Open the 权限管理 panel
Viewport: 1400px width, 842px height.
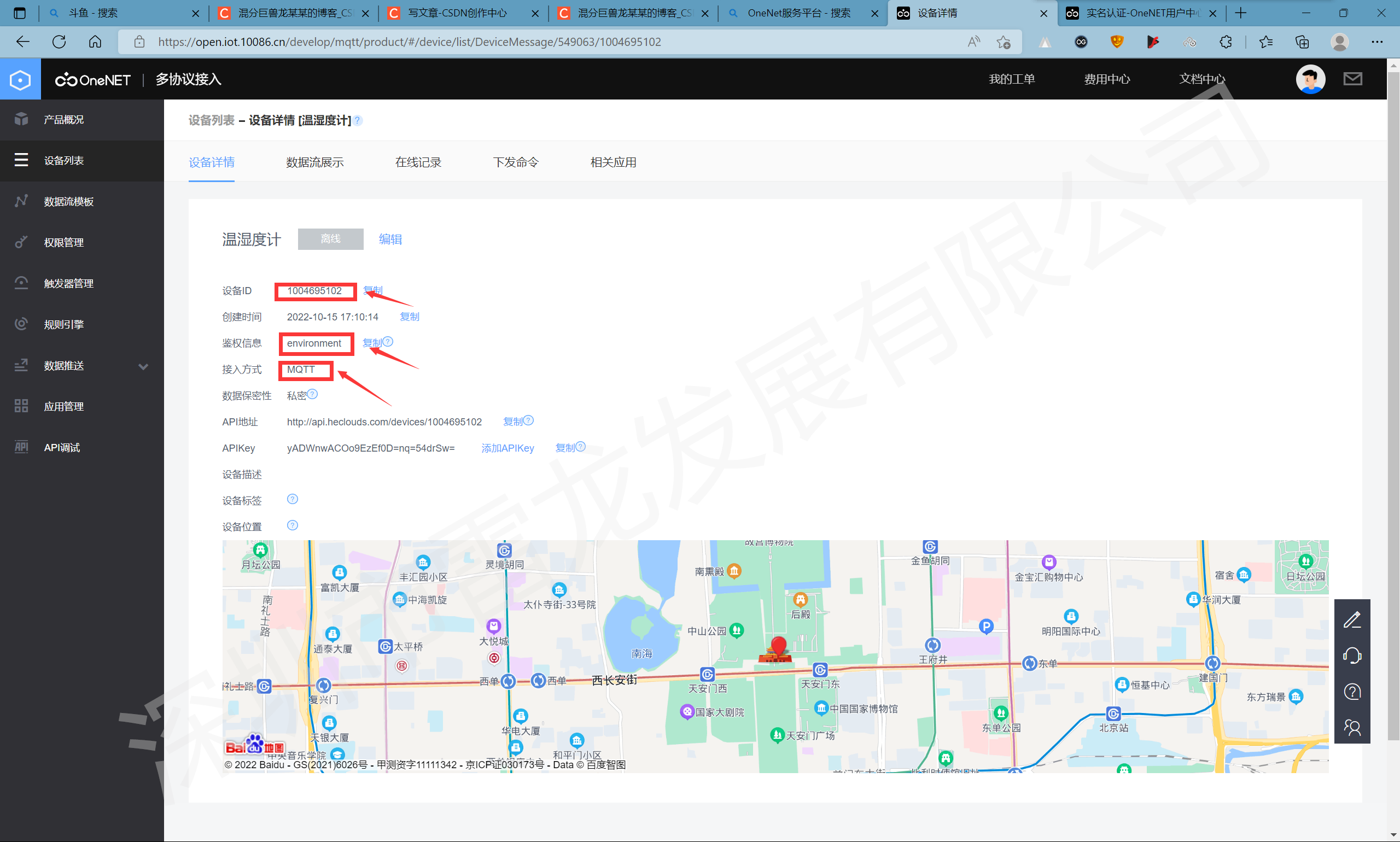[63, 242]
